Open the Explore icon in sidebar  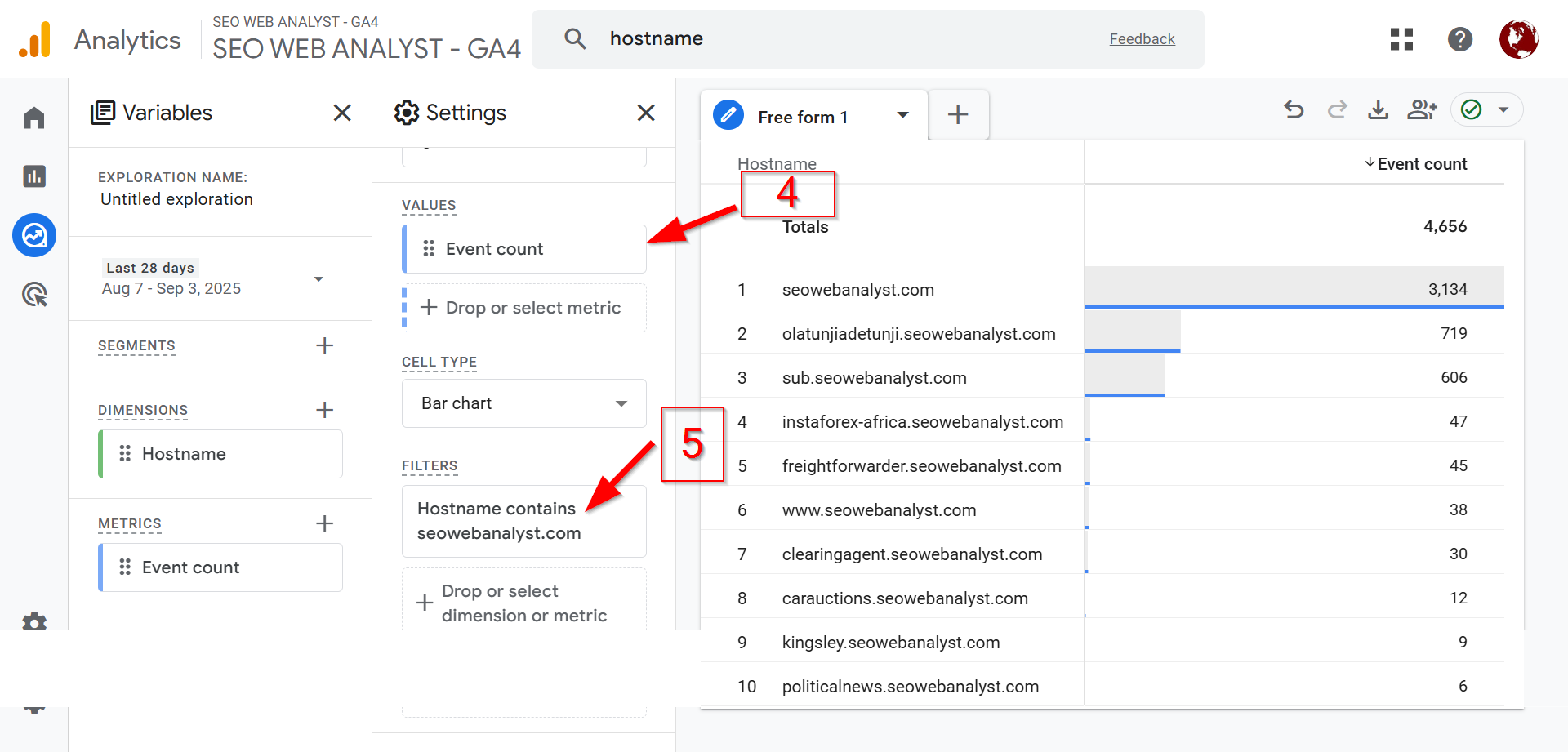[34, 236]
